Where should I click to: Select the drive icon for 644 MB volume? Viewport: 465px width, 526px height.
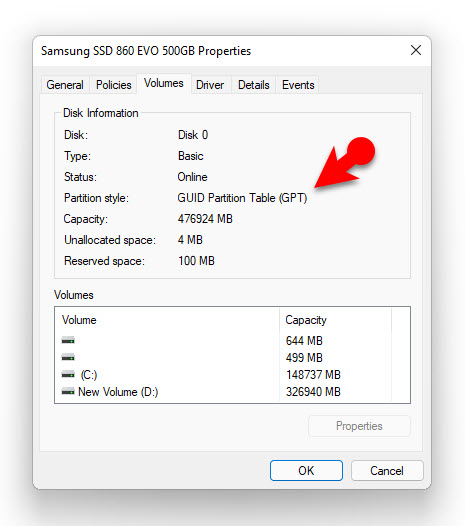pyautogui.click(x=68, y=340)
